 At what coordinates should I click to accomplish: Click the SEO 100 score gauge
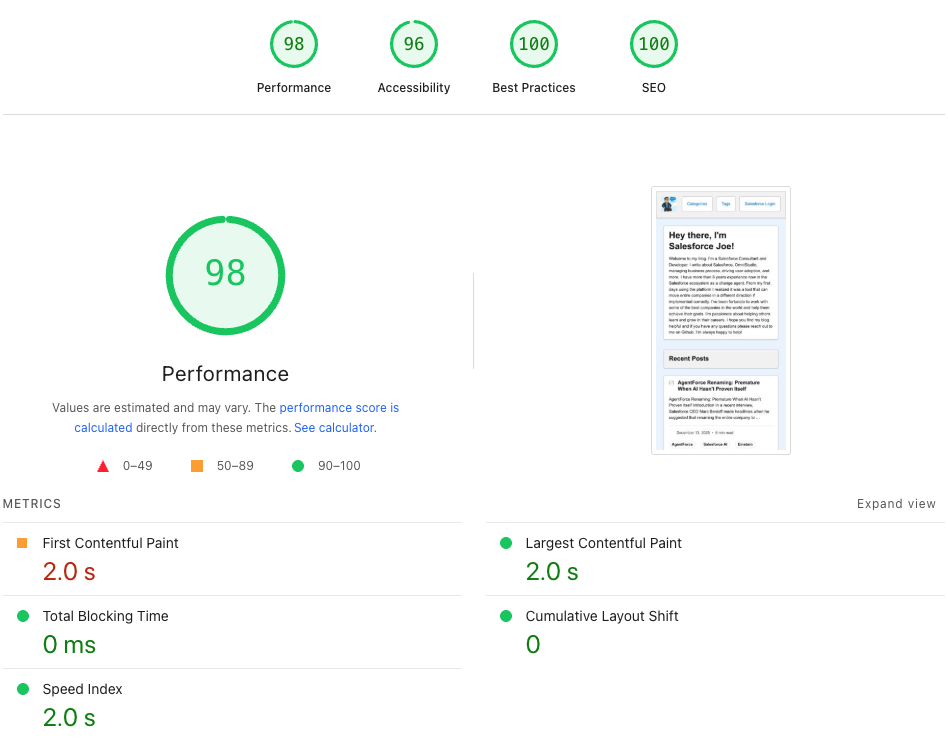tap(653, 43)
